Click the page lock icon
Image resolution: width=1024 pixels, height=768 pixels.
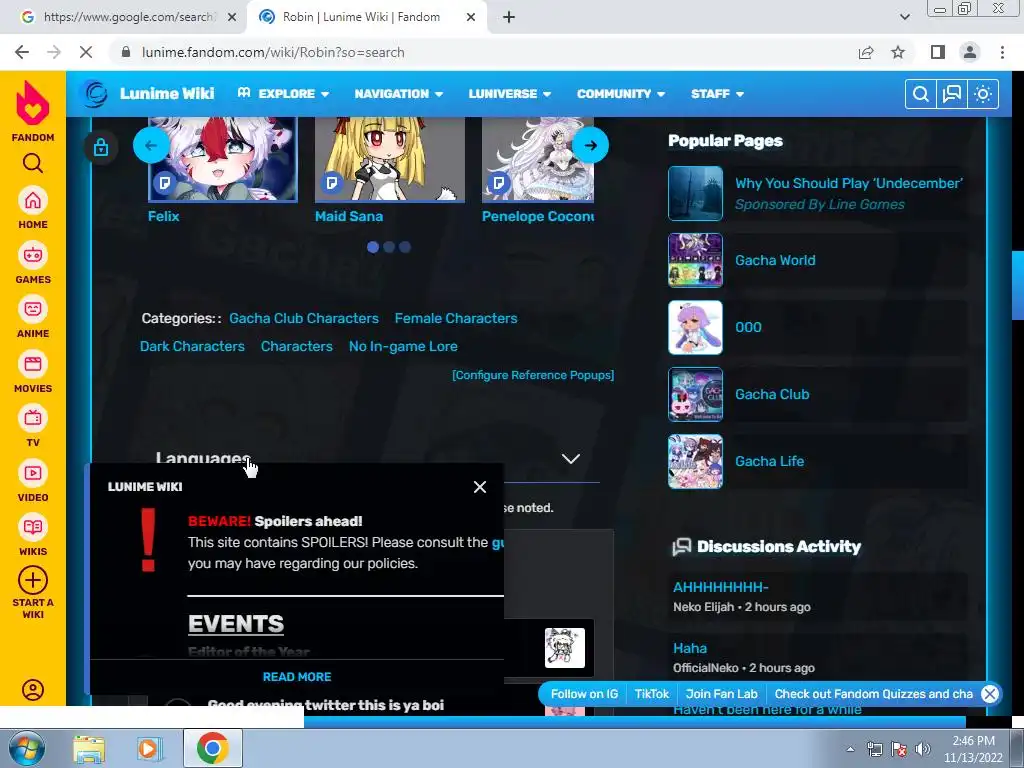[x=101, y=147]
